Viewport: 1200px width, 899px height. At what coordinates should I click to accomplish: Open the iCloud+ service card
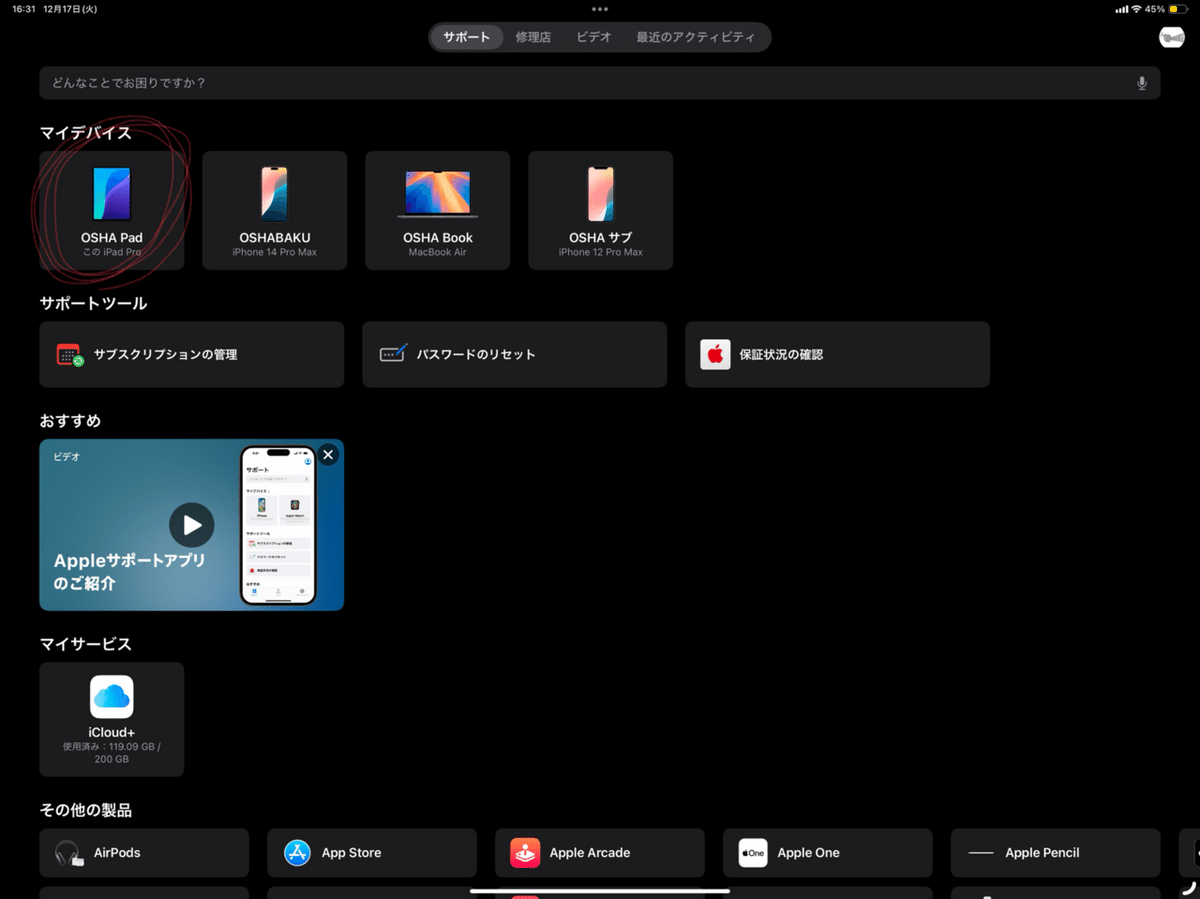[x=112, y=719]
